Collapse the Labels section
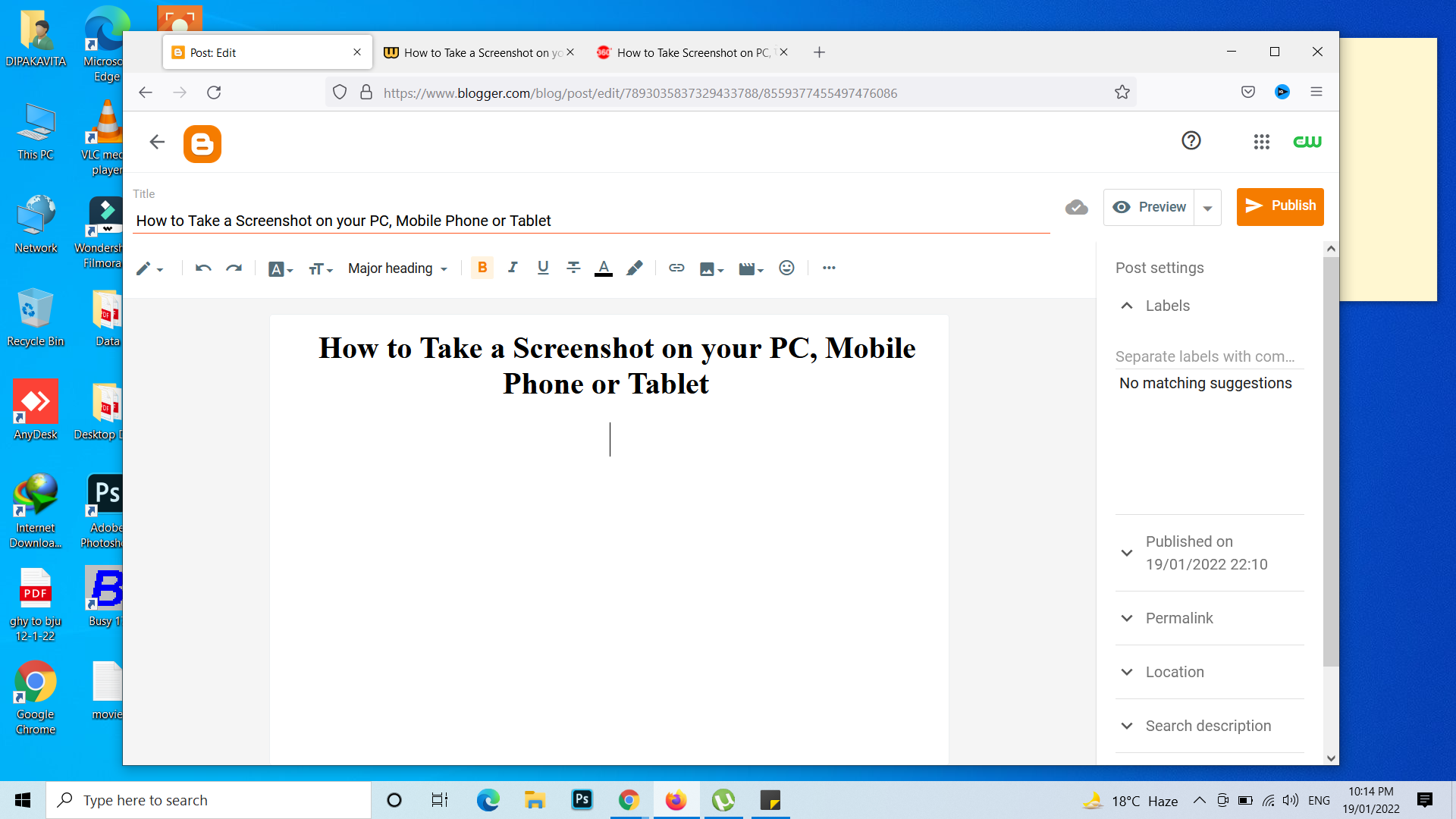This screenshot has height=819, width=1456. 1127,306
